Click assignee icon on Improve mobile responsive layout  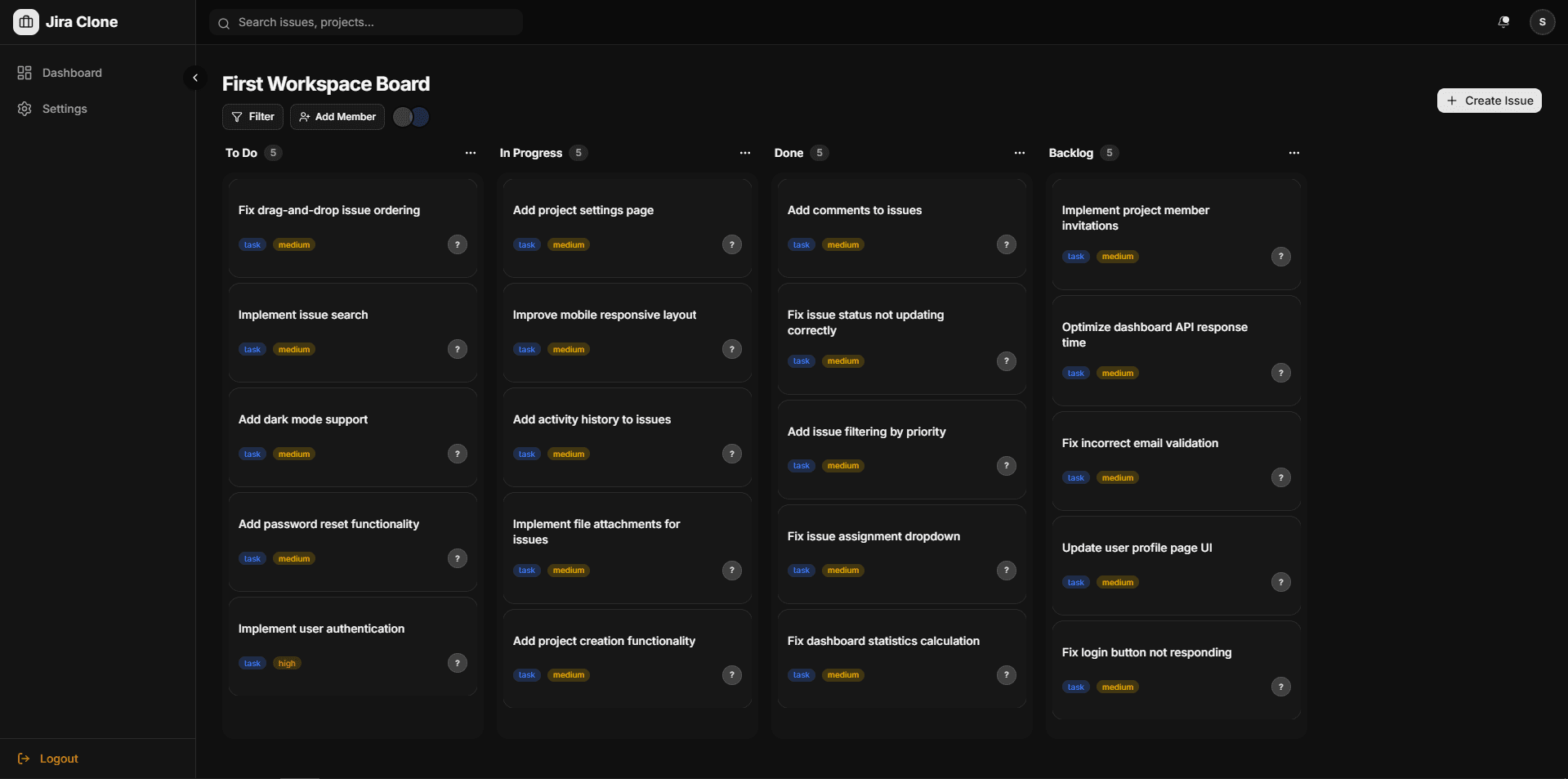(732, 349)
